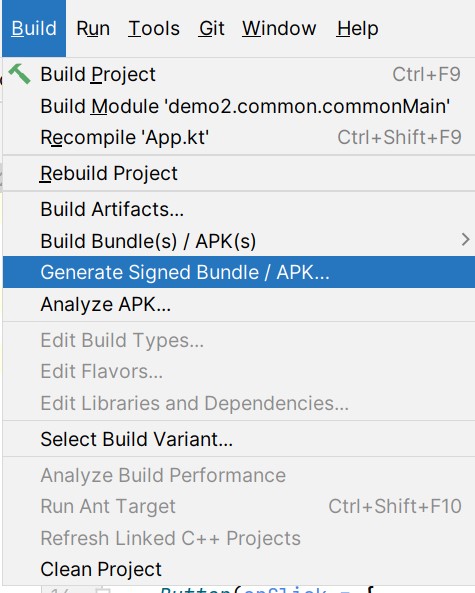Open Select Build Variant...
Image resolution: width=475 pixels, height=593 pixels.
click(239, 439)
